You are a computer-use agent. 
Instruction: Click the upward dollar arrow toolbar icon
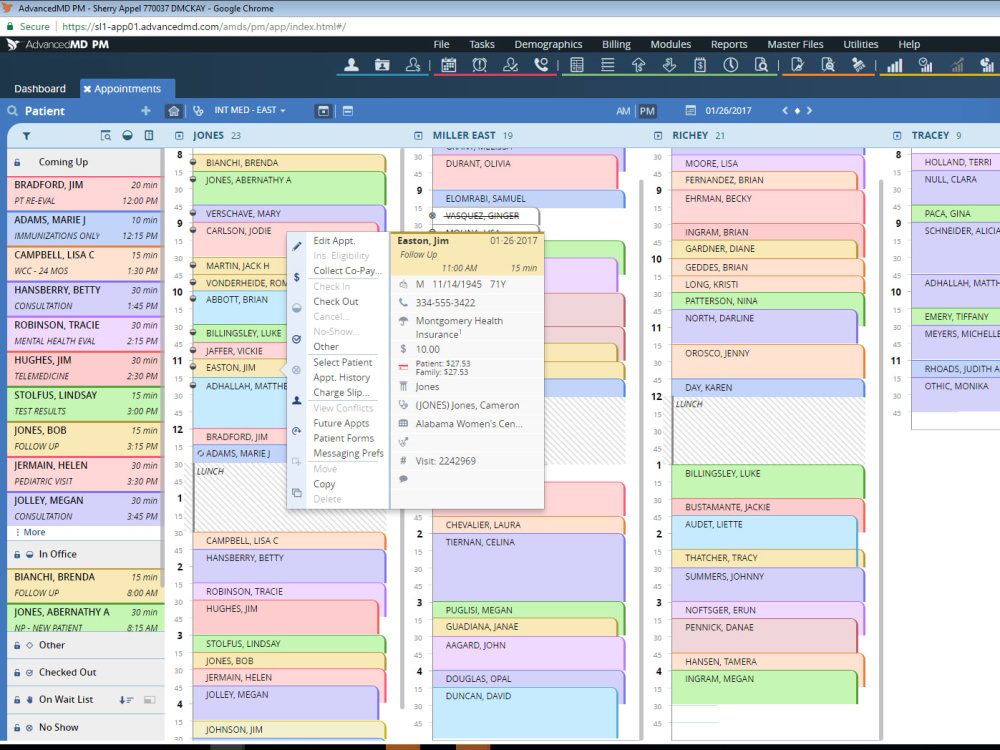pos(638,65)
